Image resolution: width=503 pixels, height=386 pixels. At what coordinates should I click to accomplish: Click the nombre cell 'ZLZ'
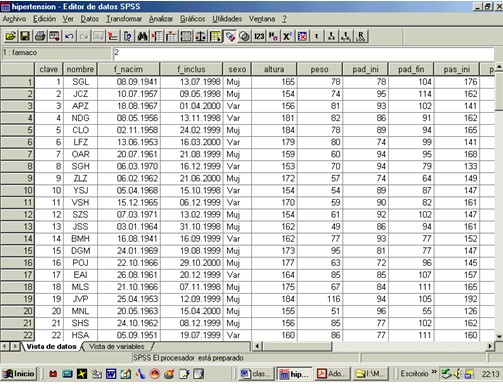click(80, 178)
